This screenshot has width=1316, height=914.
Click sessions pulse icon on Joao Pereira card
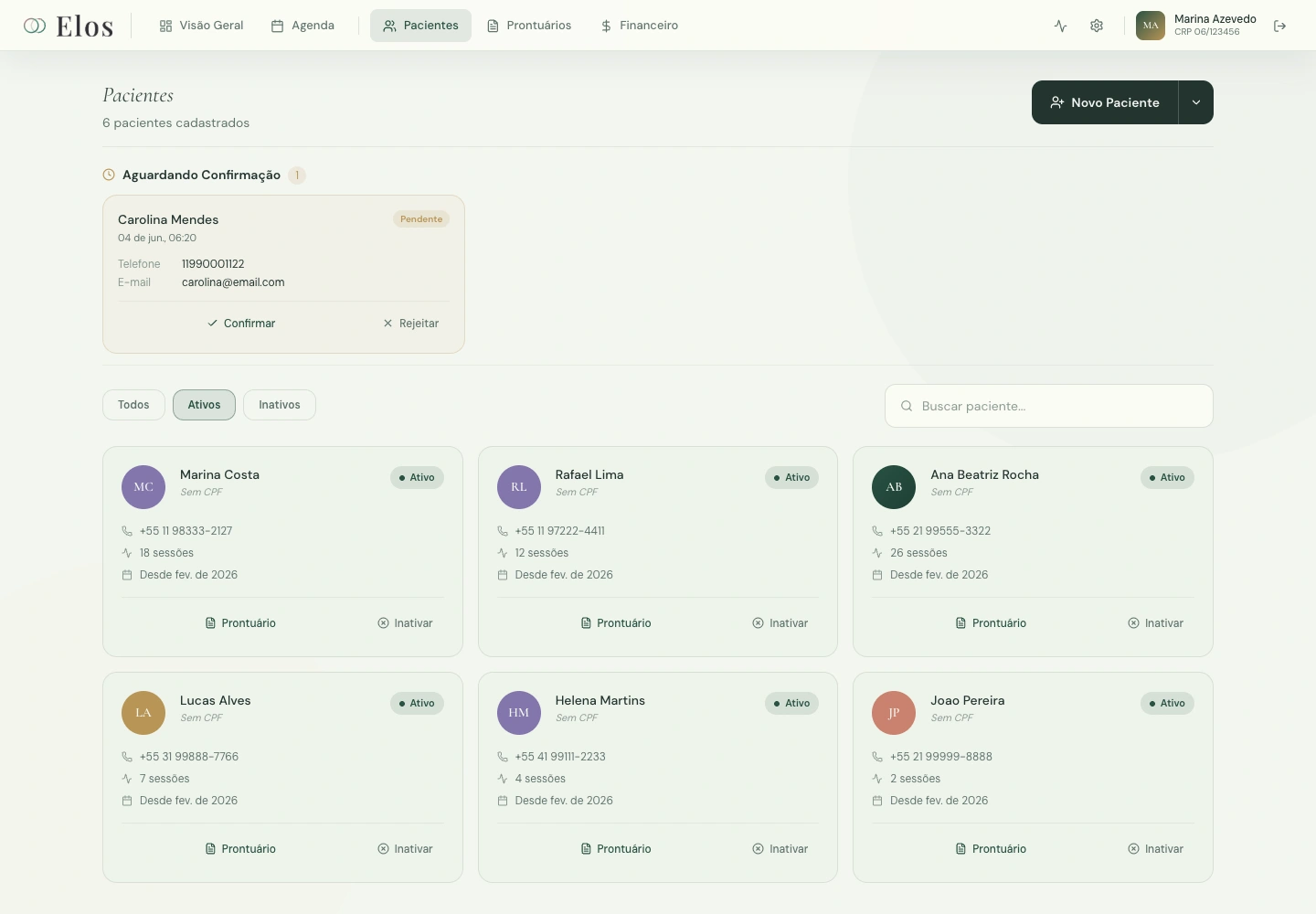click(x=877, y=779)
